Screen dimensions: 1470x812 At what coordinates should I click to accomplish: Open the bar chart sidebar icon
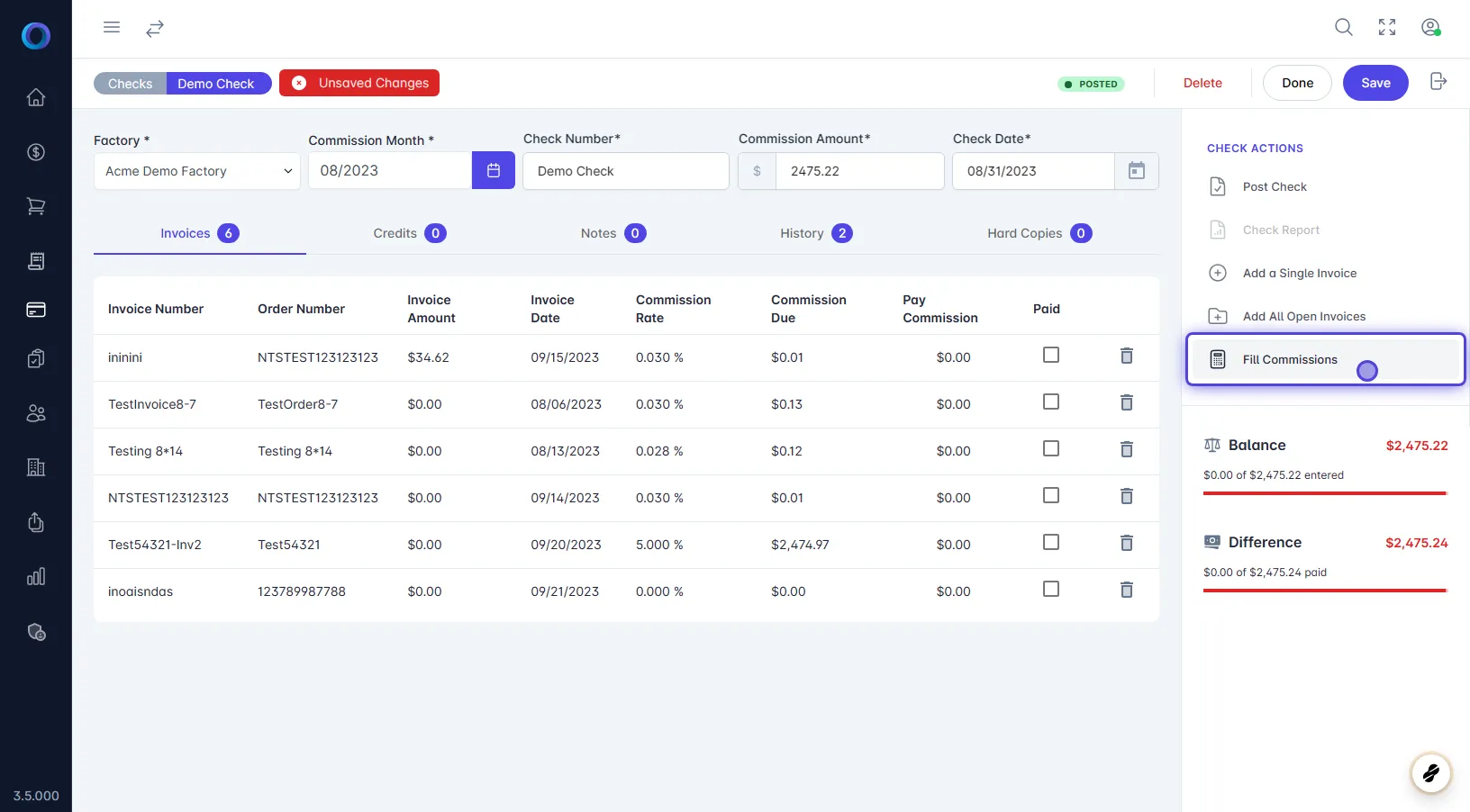[36, 576]
